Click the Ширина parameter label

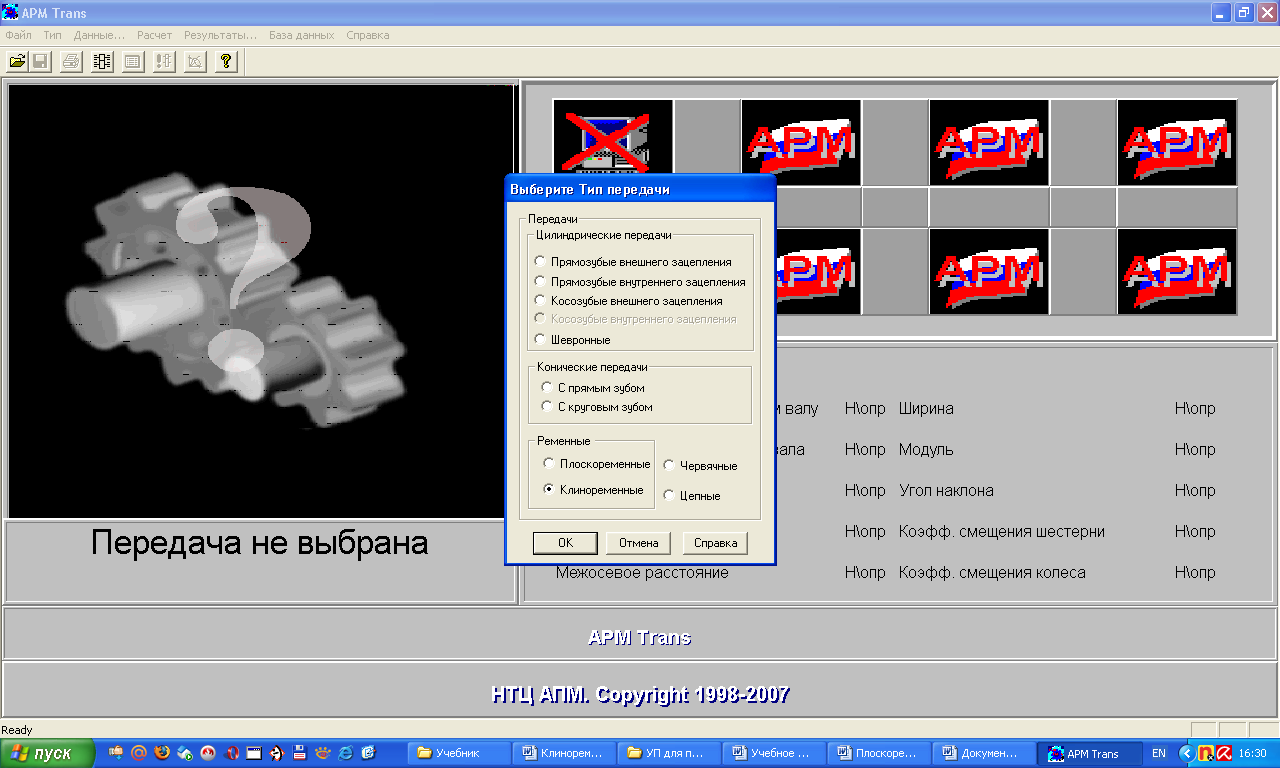point(926,409)
